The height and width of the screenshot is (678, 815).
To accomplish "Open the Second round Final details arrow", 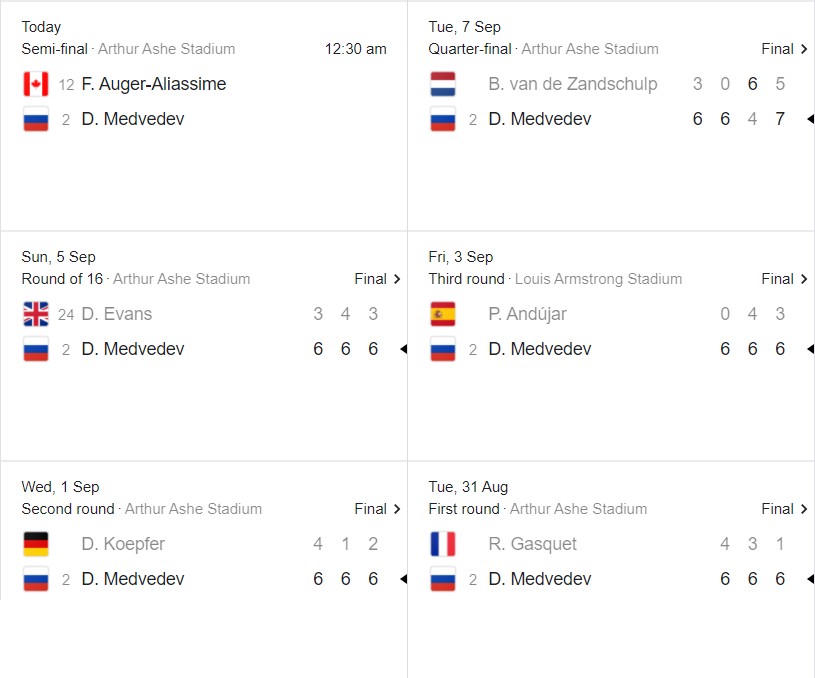I will (397, 508).
